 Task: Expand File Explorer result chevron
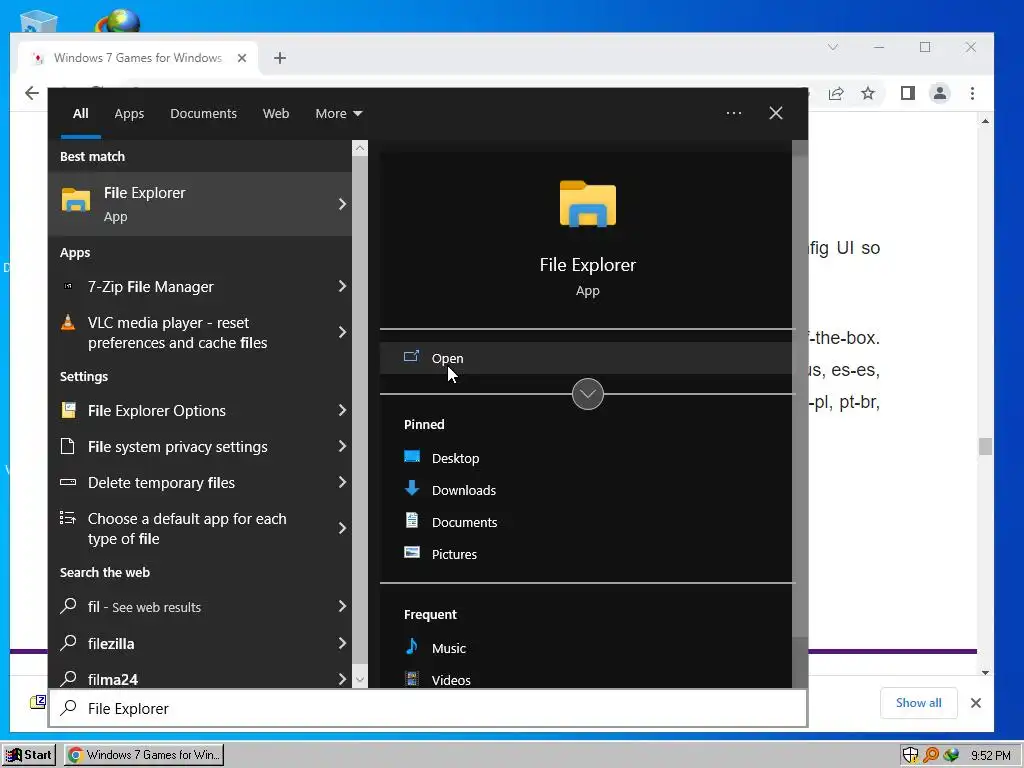[342, 204]
